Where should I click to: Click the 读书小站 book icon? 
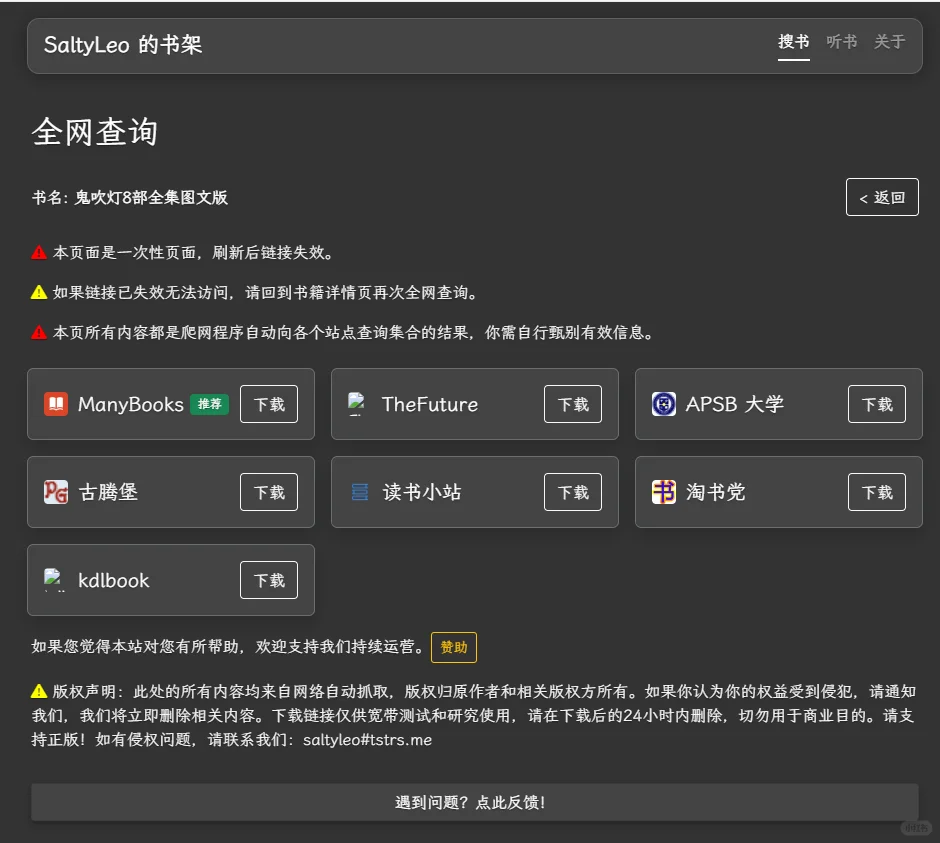(358, 492)
